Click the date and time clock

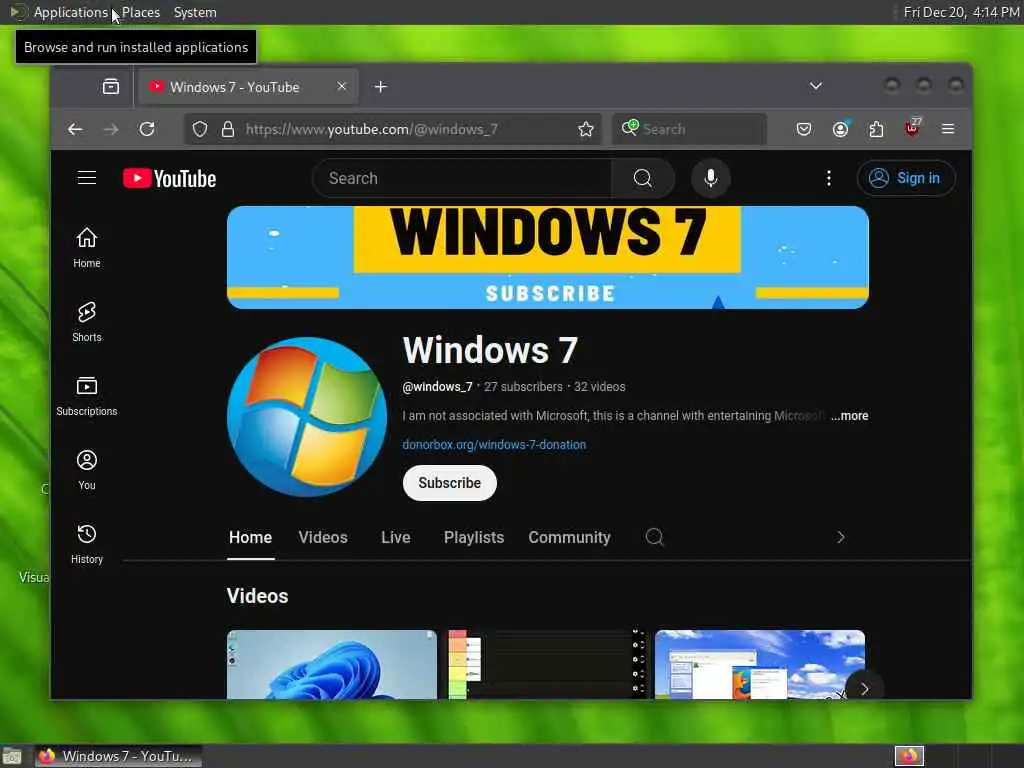(x=961, y=12)
